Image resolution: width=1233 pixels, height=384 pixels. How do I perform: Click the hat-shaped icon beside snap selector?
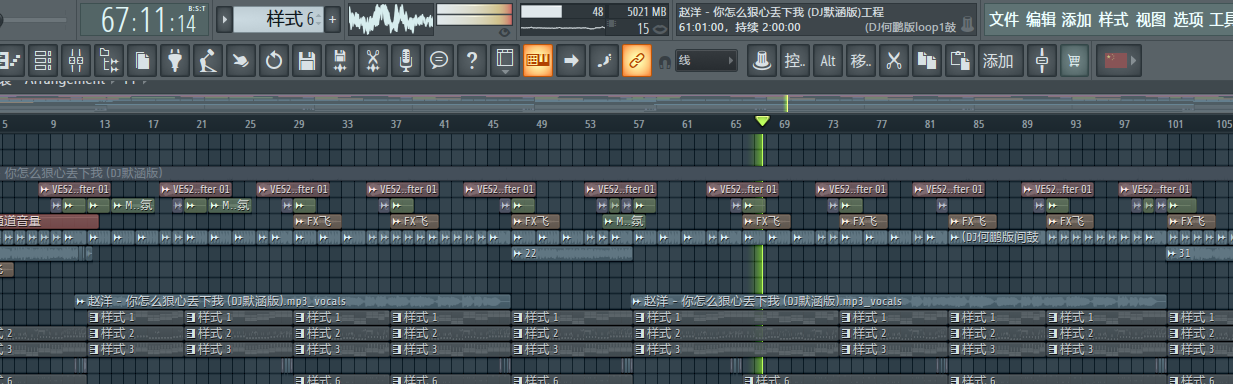(763, 61)
